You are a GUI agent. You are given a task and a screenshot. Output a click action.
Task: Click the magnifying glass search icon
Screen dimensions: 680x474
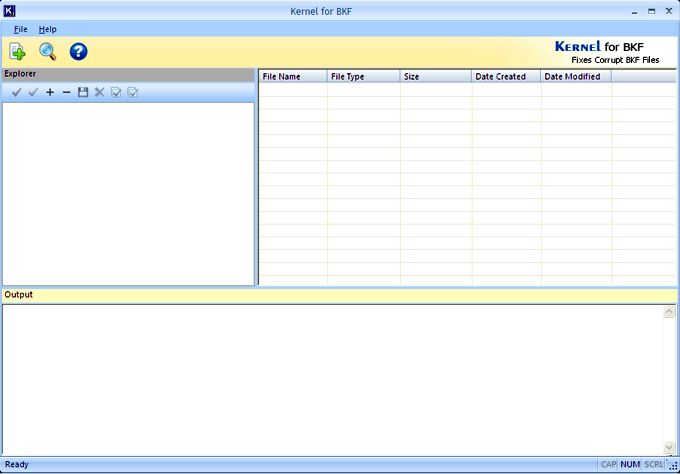click(x=47, y=52)
